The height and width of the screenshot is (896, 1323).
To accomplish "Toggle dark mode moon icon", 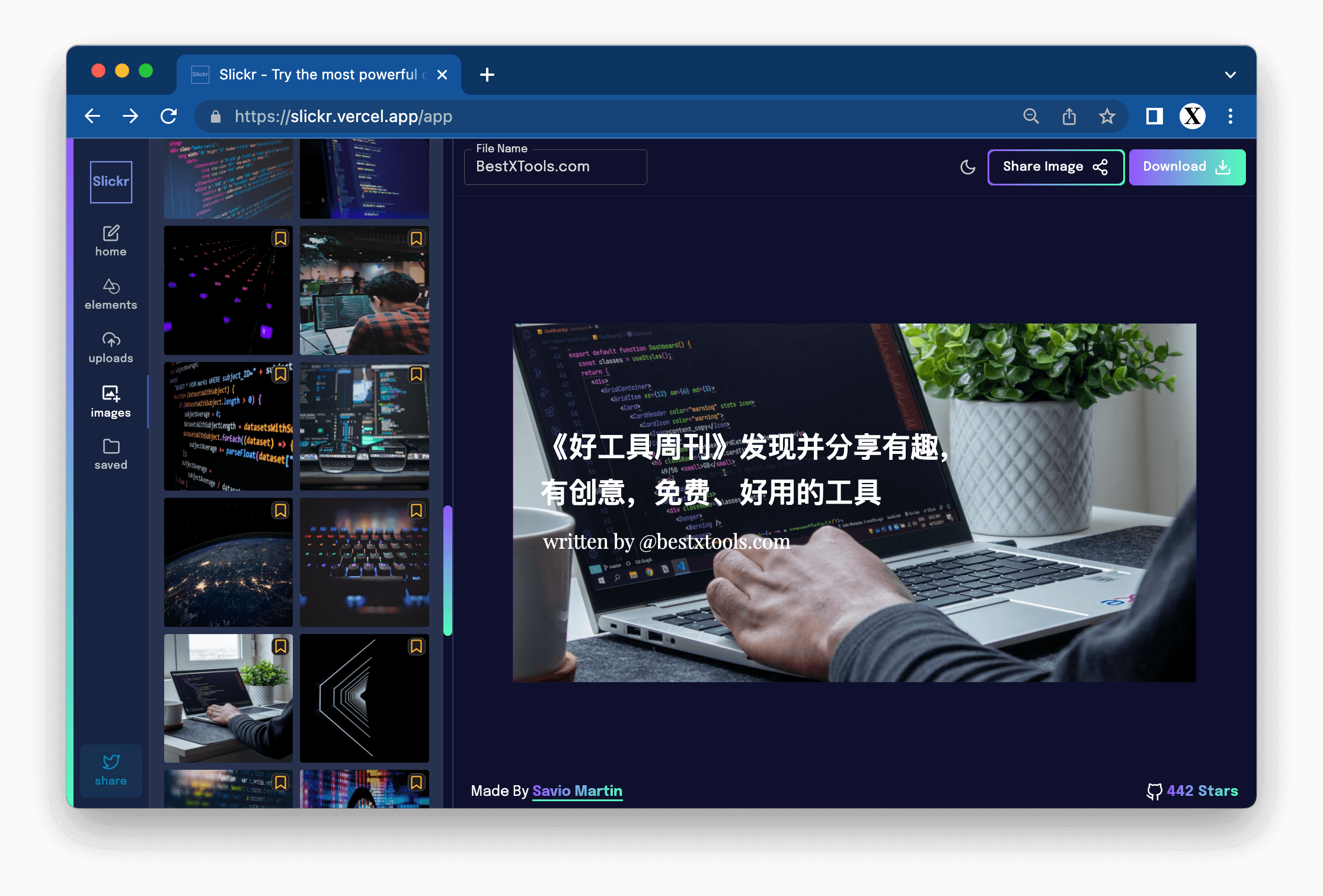I will point(967,167).
